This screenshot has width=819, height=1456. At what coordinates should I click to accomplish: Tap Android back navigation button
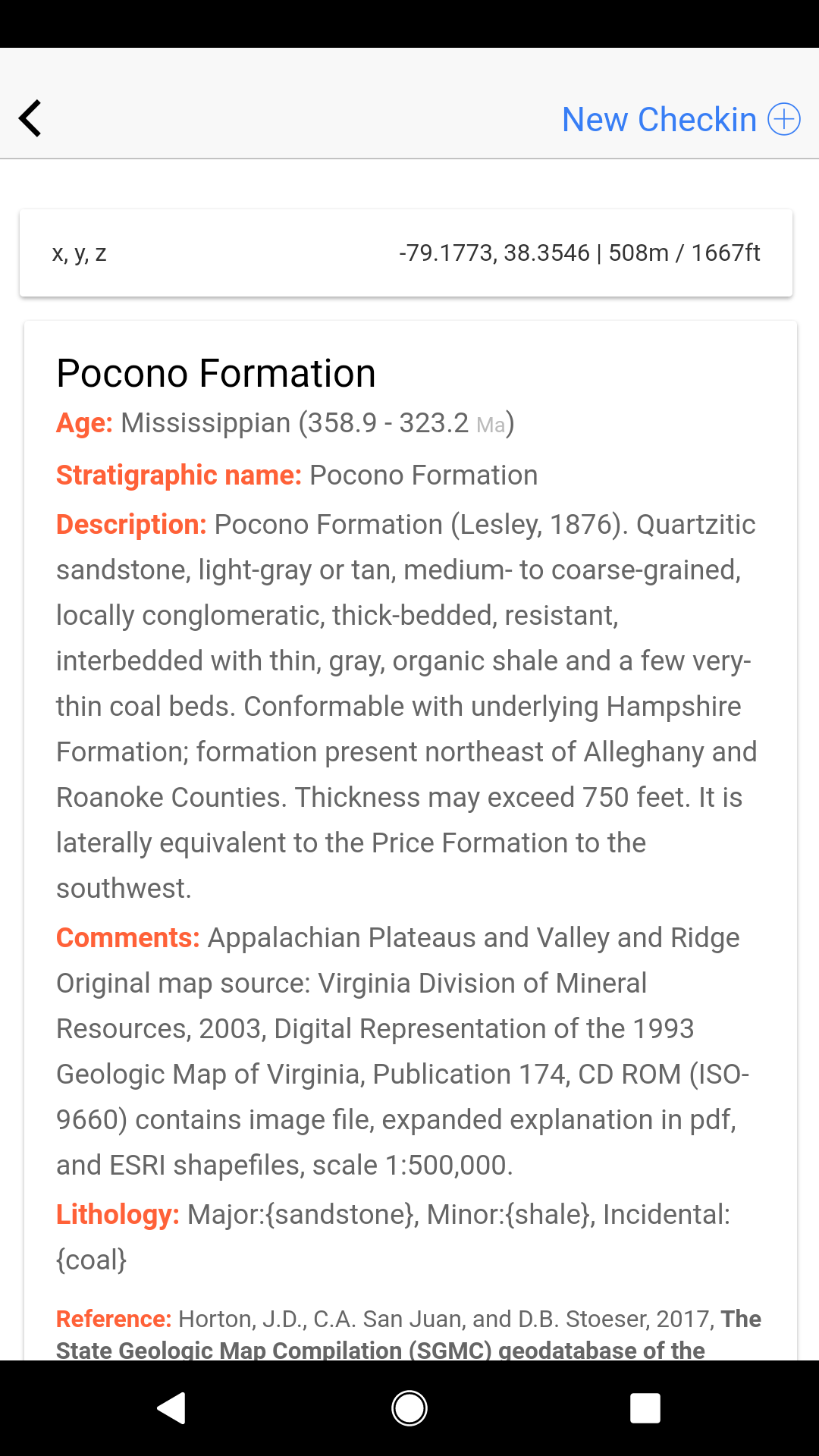[171, 1408]
